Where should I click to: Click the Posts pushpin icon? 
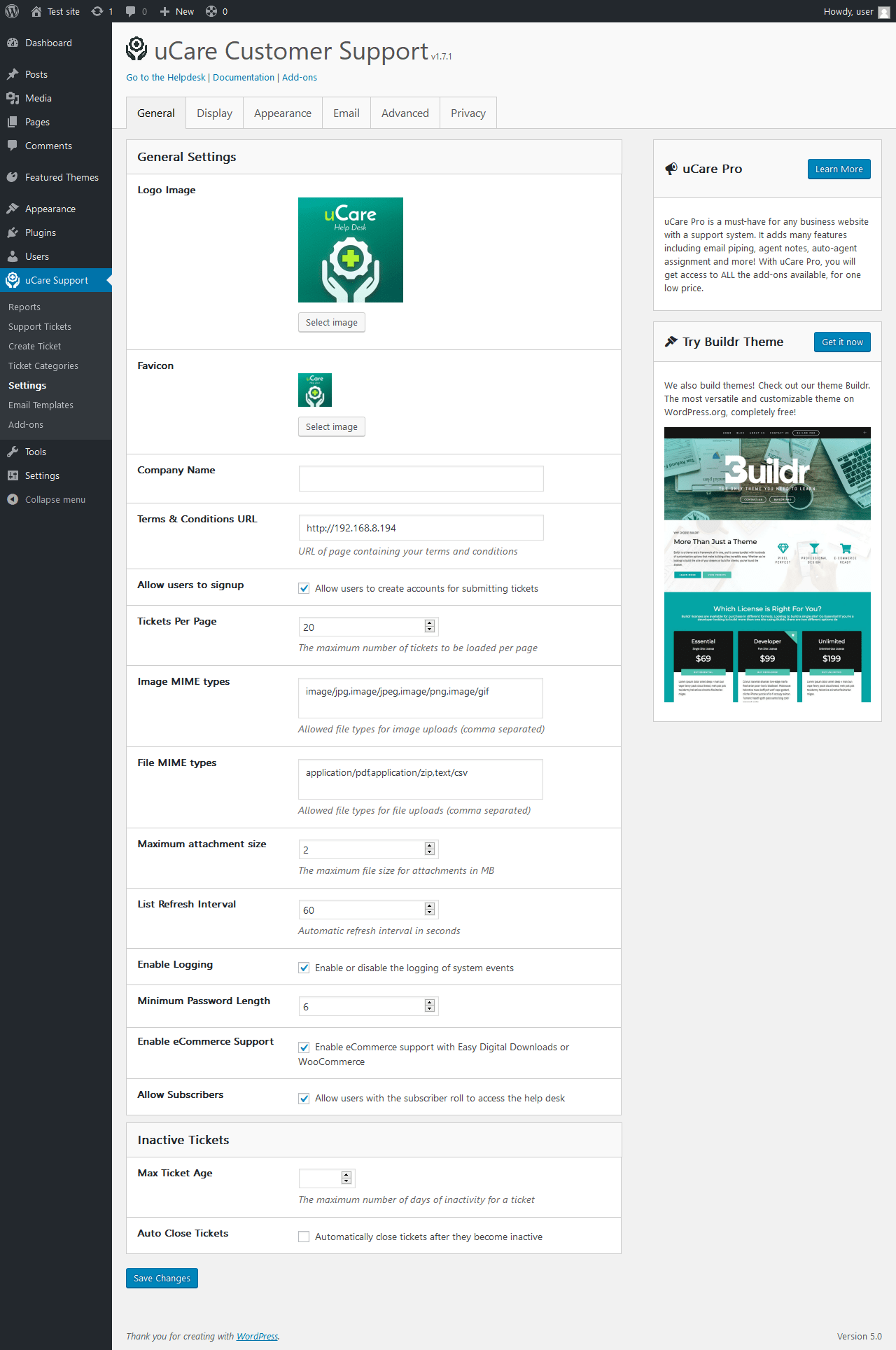coord(13,74)
